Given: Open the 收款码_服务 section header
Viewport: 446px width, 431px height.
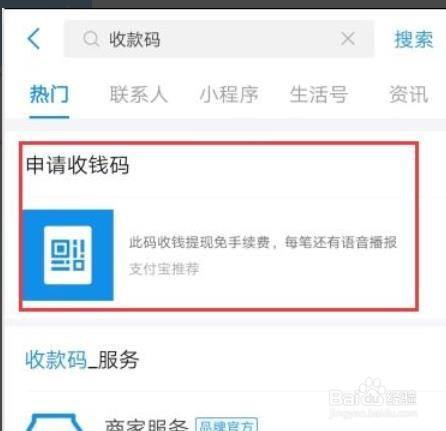Looking at the screenshot, I should coord(82,359).
